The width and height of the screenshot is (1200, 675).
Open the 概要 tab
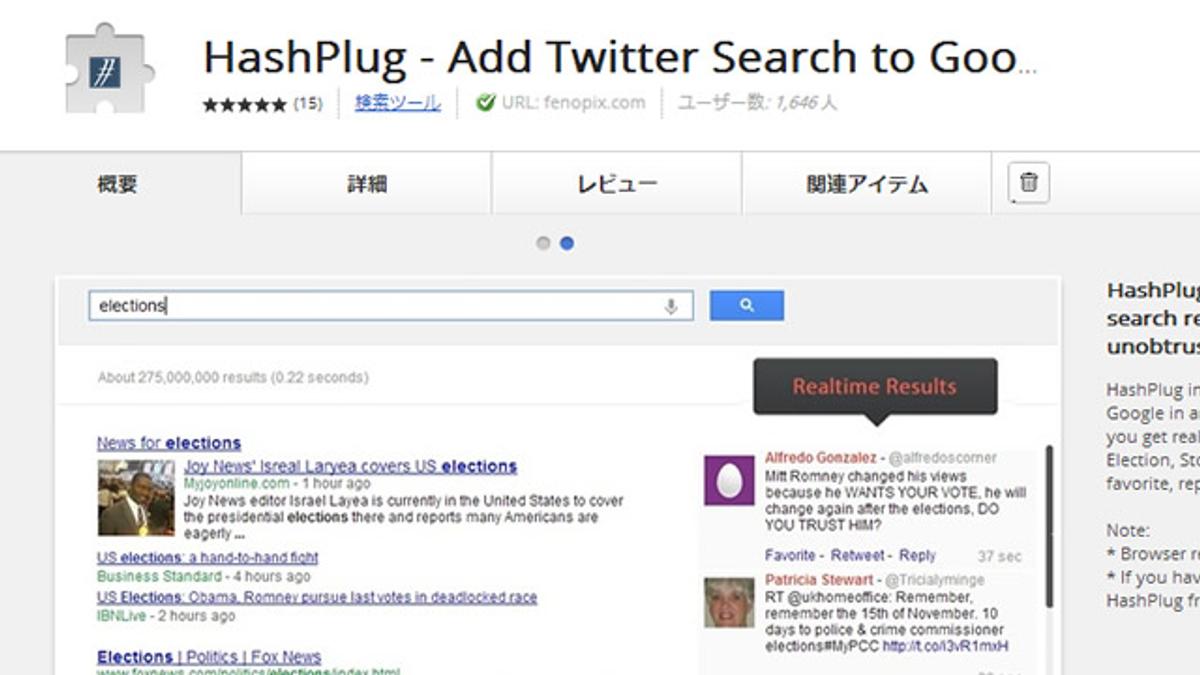click(x=117, y=184)
